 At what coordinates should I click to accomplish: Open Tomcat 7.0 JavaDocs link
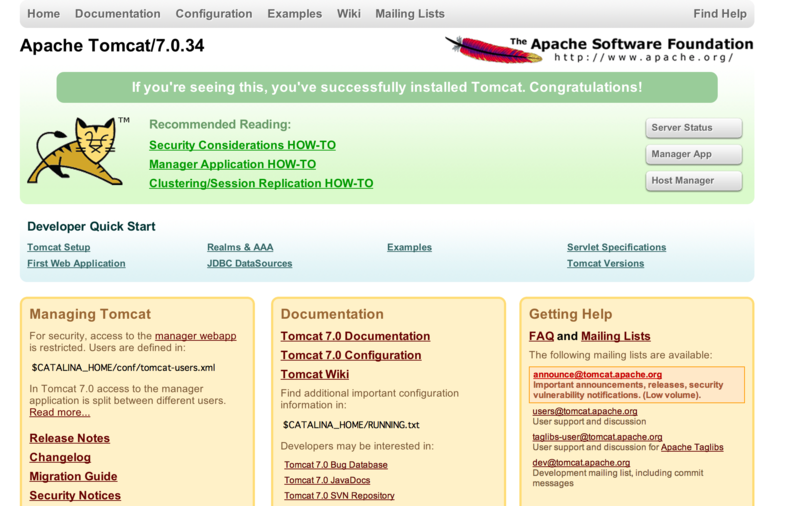pyautogui.click(x=327, y=480)
